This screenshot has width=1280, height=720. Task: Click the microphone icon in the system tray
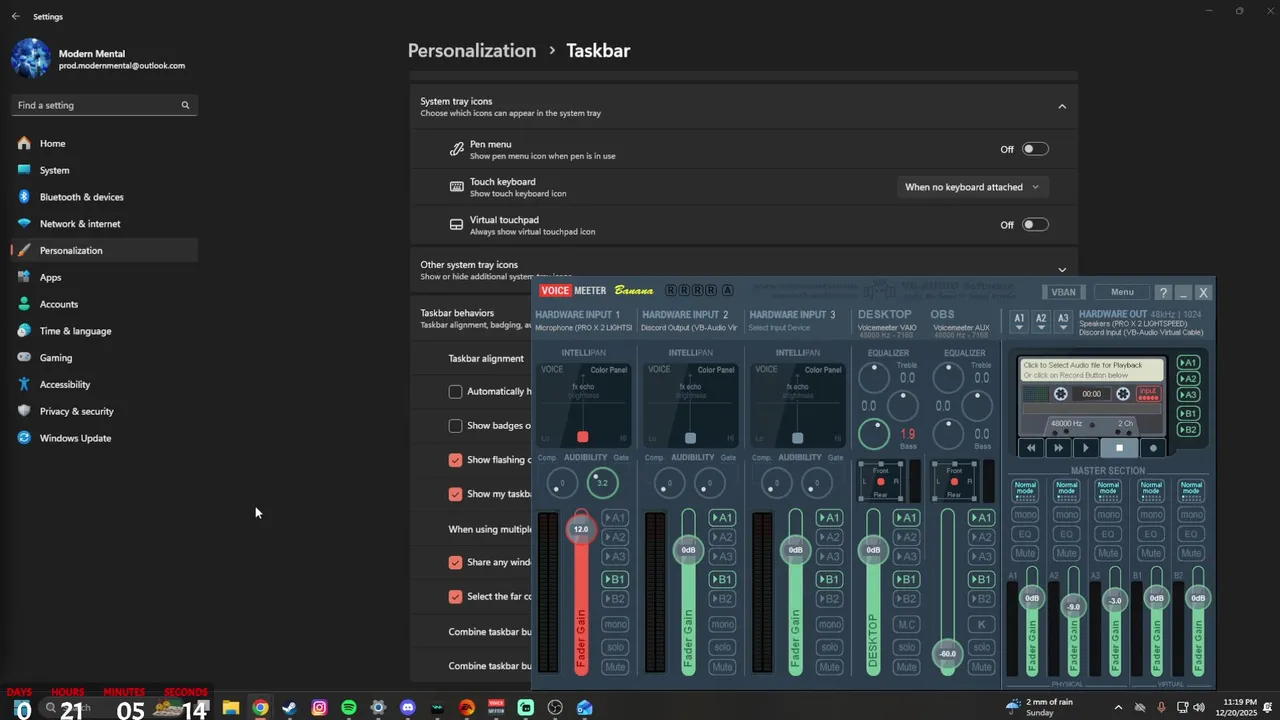click(1162, 707)
